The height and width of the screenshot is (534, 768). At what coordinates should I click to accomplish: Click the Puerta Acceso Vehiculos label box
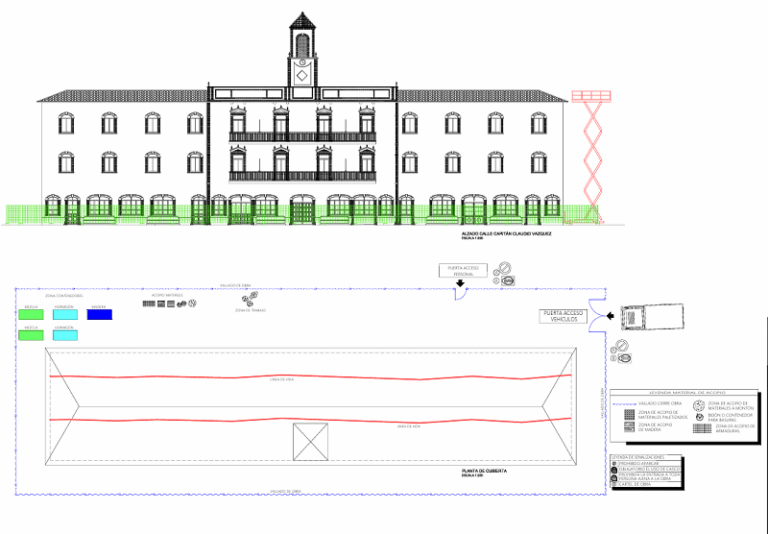pyautogui.click(x=563, y=316)
